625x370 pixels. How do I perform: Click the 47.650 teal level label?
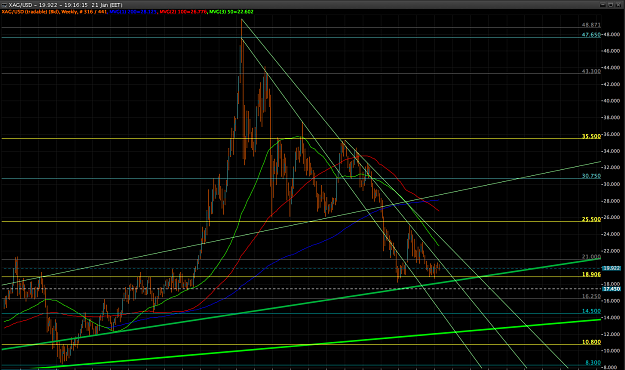(591, 35)
